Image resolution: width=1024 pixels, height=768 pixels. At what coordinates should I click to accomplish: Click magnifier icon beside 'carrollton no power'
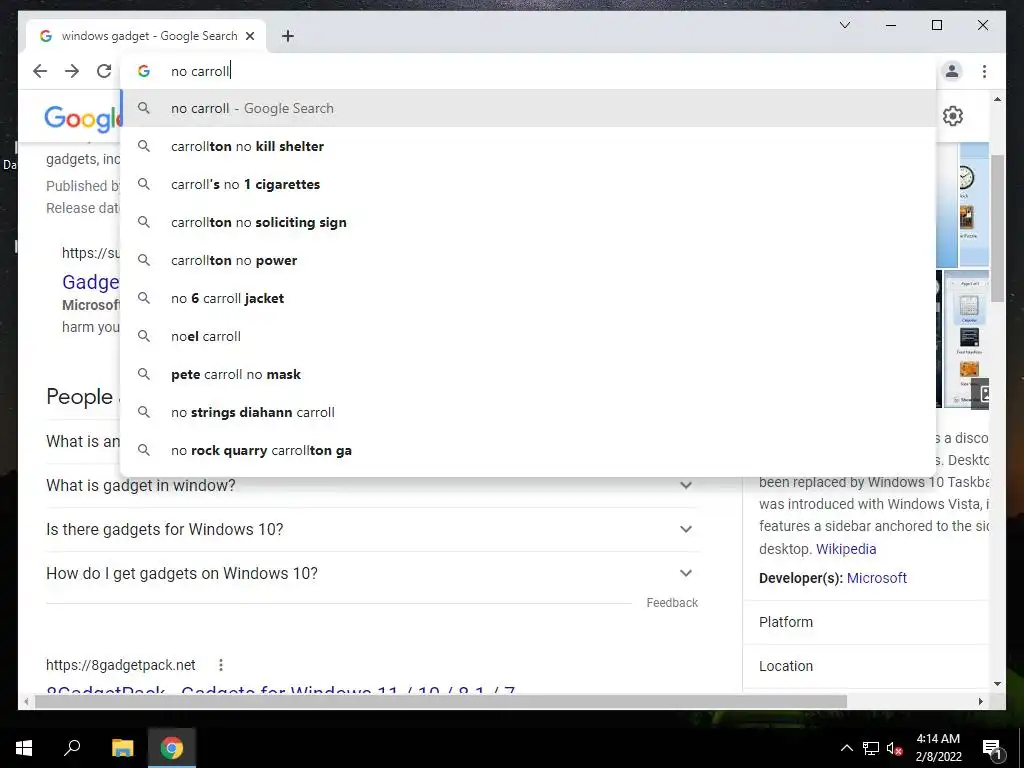(144, 260)
